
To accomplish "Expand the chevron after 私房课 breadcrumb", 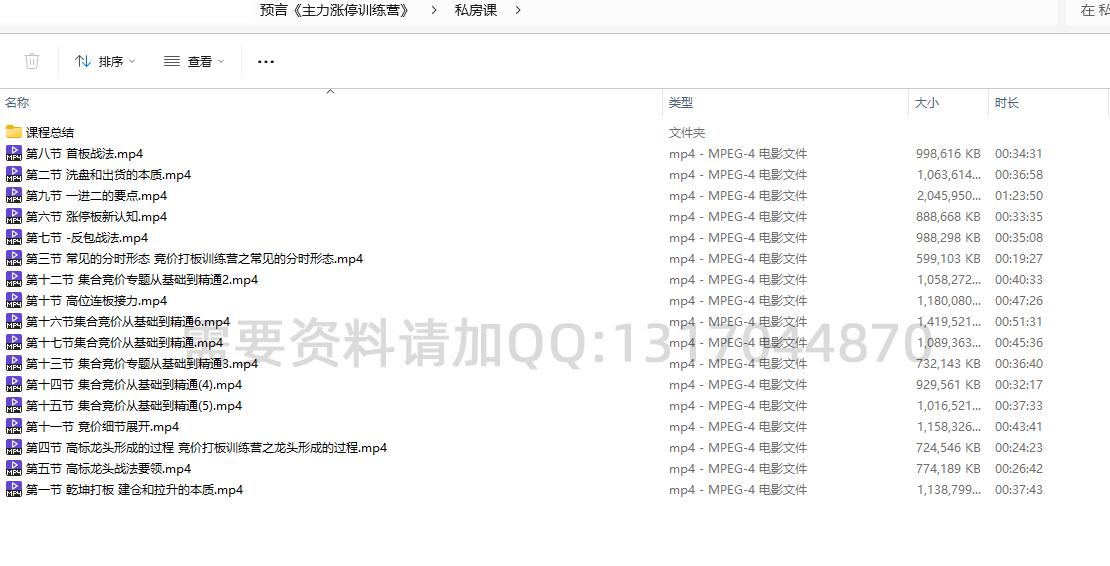I will tap(518, 10).
